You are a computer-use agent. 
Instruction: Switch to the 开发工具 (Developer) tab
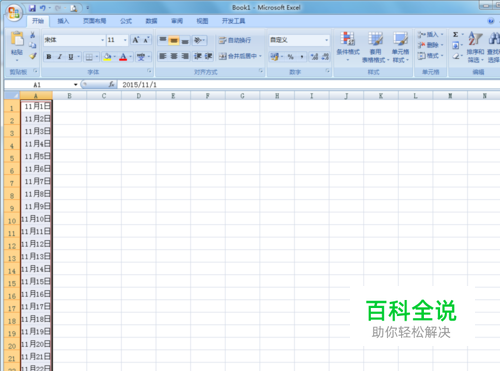tap(233, 21)
